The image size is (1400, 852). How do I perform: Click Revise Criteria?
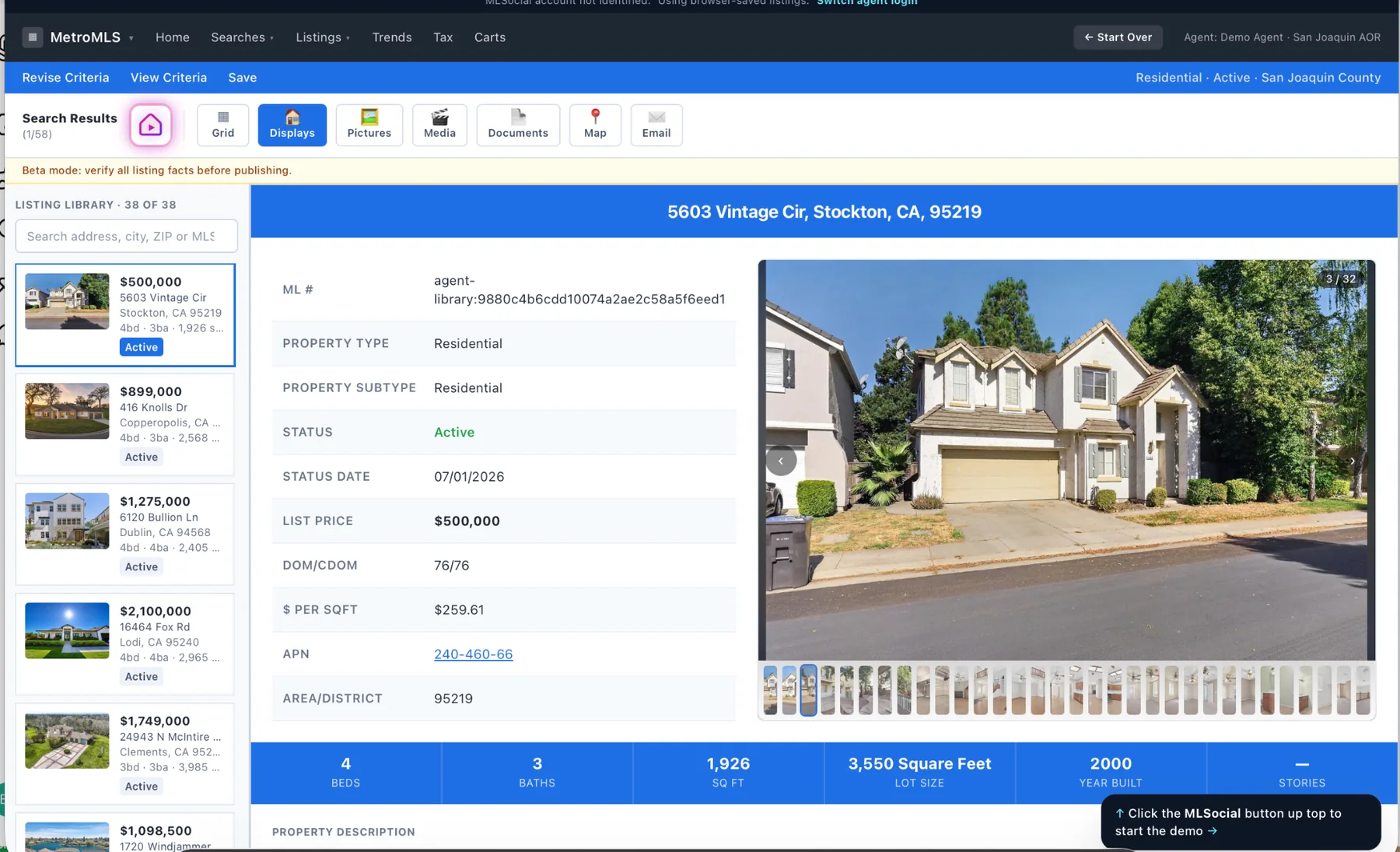click(x=65, y=78)
